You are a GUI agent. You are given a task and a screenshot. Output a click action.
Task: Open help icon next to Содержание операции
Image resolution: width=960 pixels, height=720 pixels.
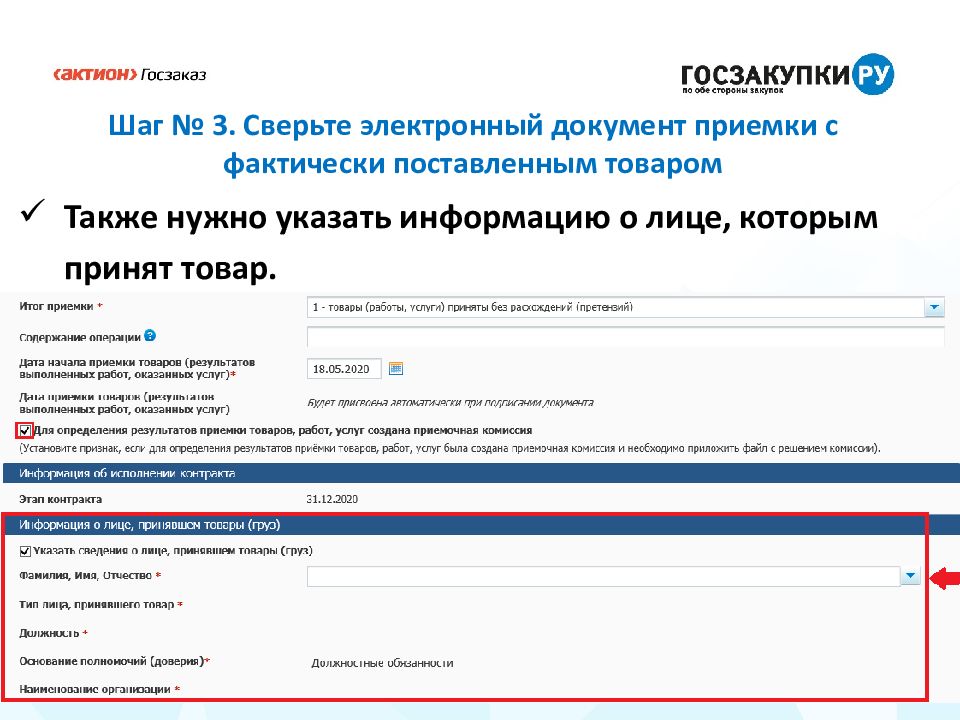[x=150, y=337]
